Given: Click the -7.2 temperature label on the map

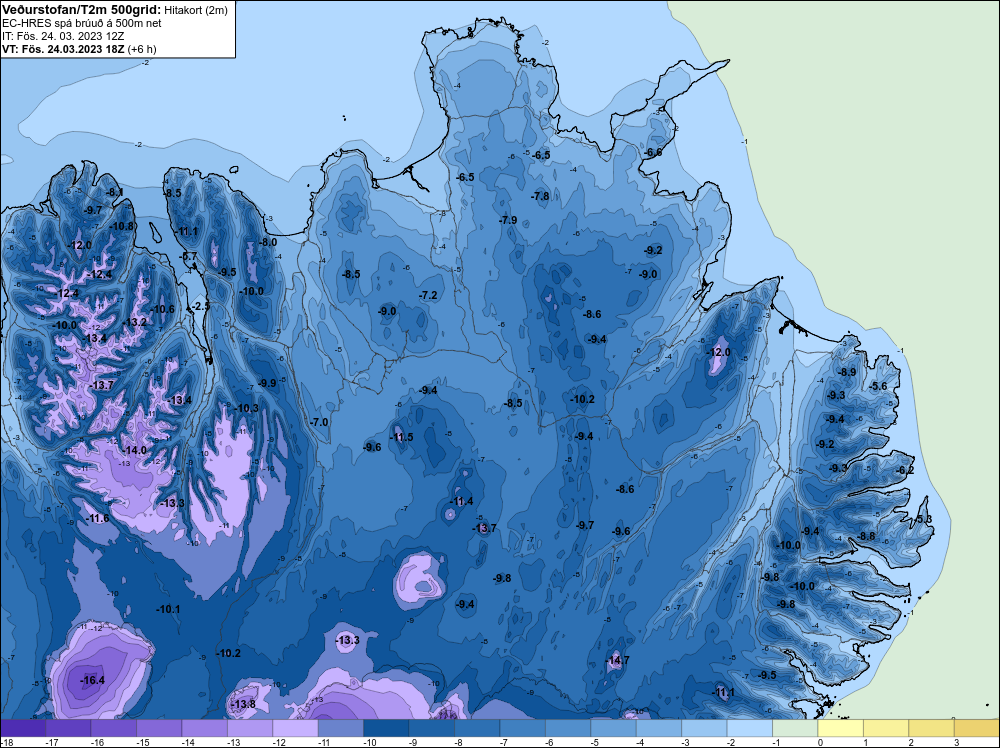Looking at the screenshot, I should [429, 295].
